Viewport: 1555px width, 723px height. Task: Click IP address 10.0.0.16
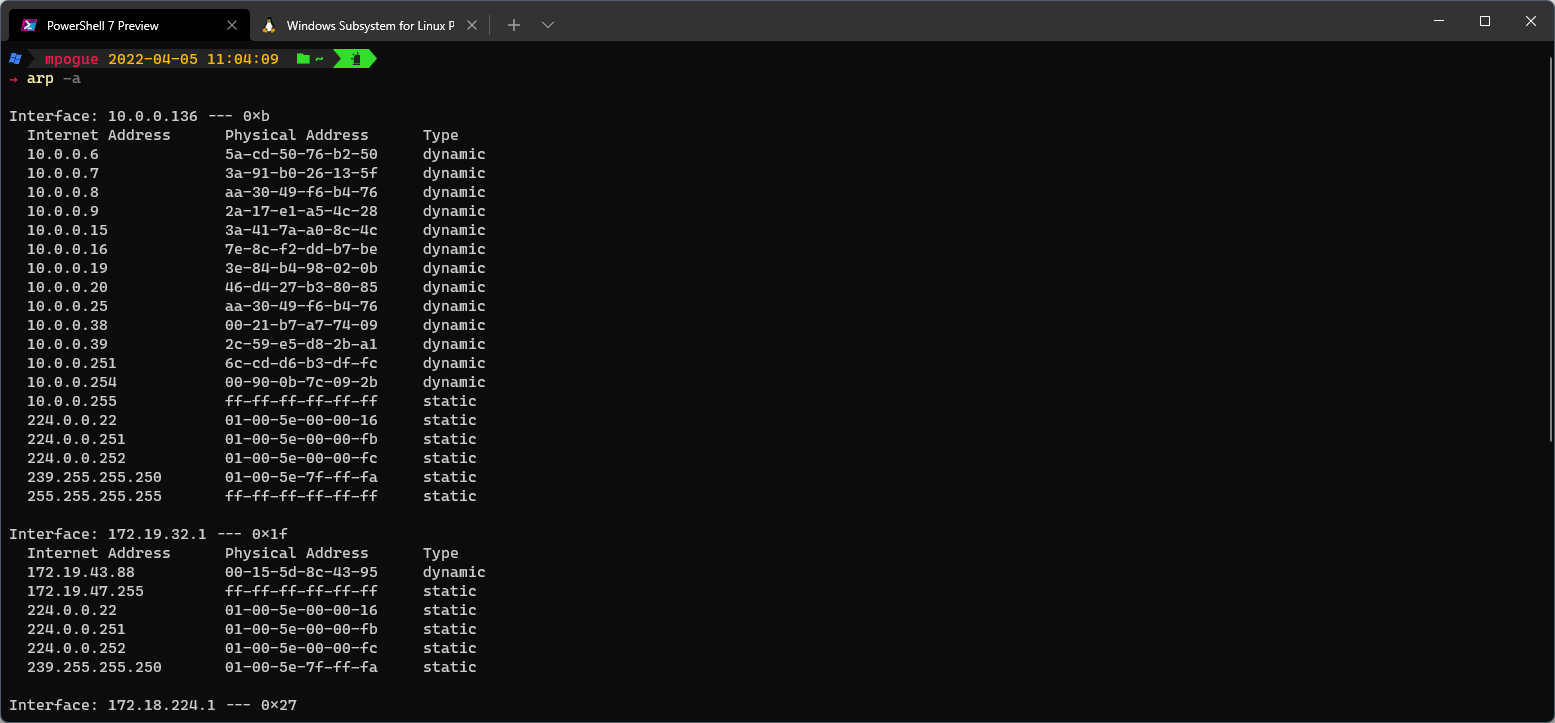pos(67,249)
